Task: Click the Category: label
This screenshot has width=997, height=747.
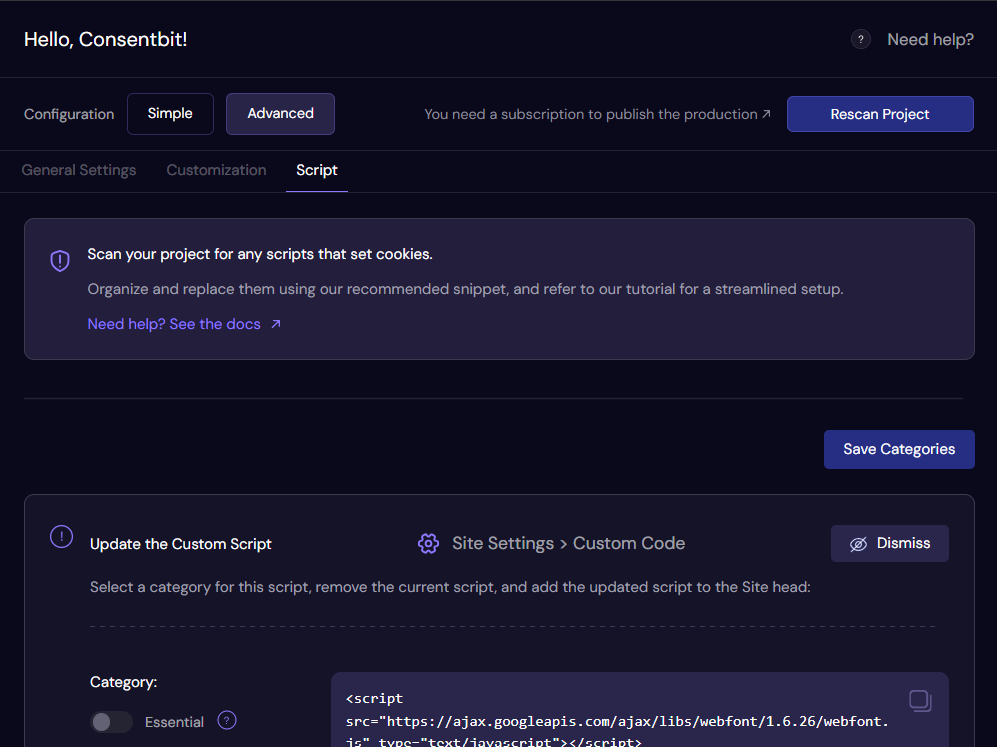Action: pyautogui.click(x=123, y=682)
